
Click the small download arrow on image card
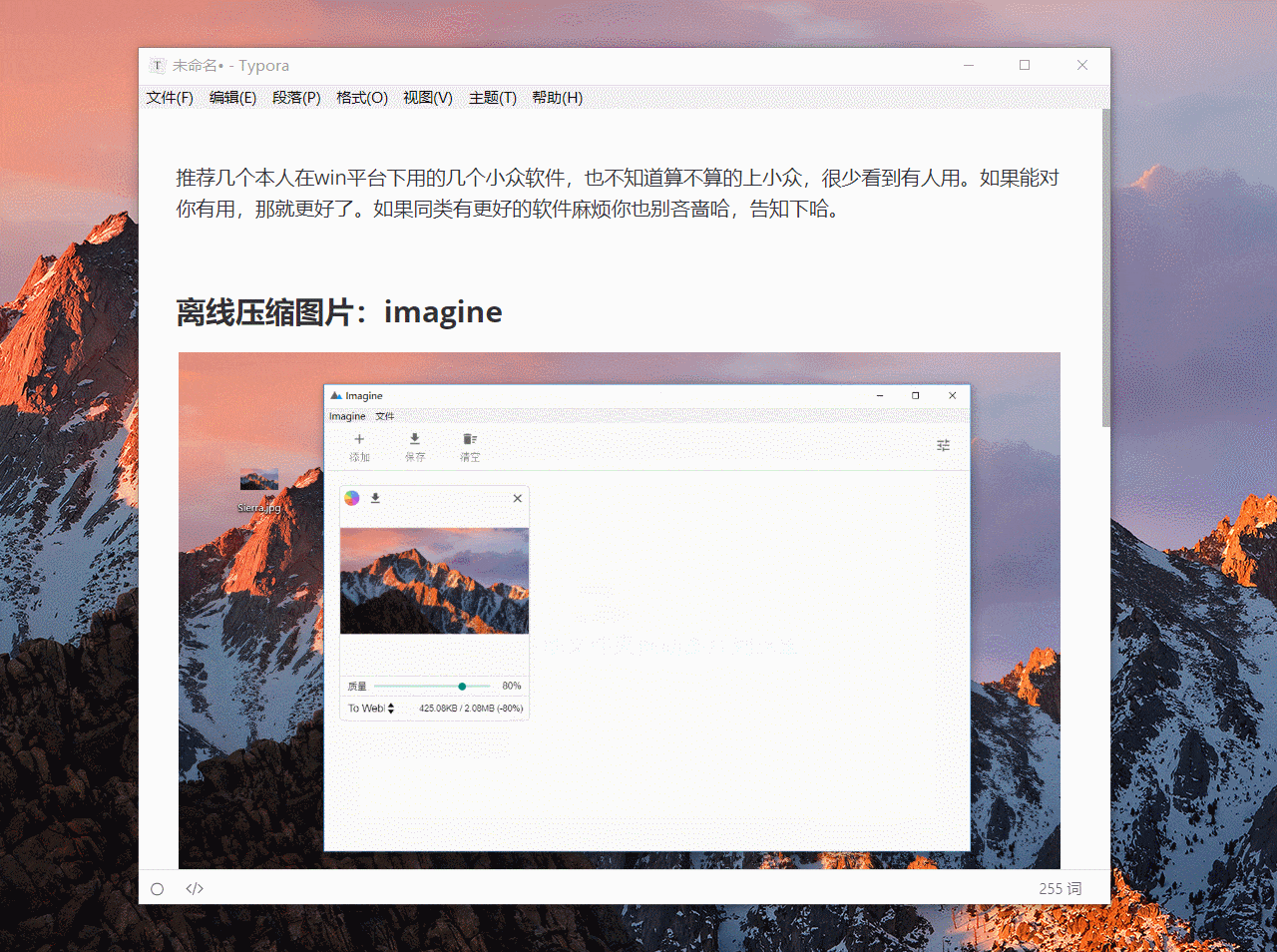coord(376,498)
